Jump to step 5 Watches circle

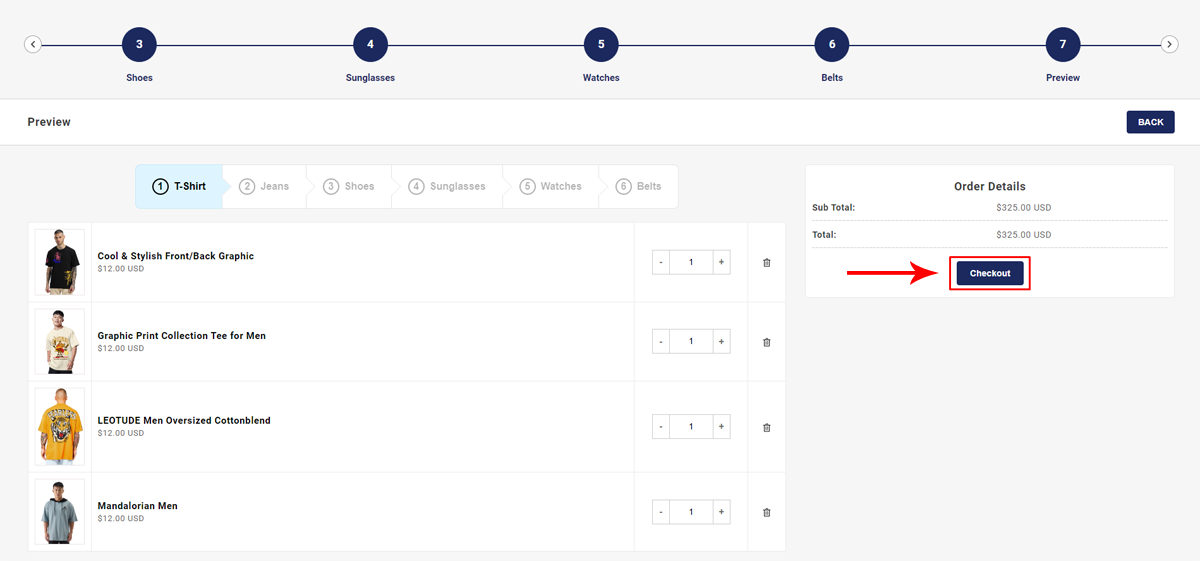pos(601,44)
